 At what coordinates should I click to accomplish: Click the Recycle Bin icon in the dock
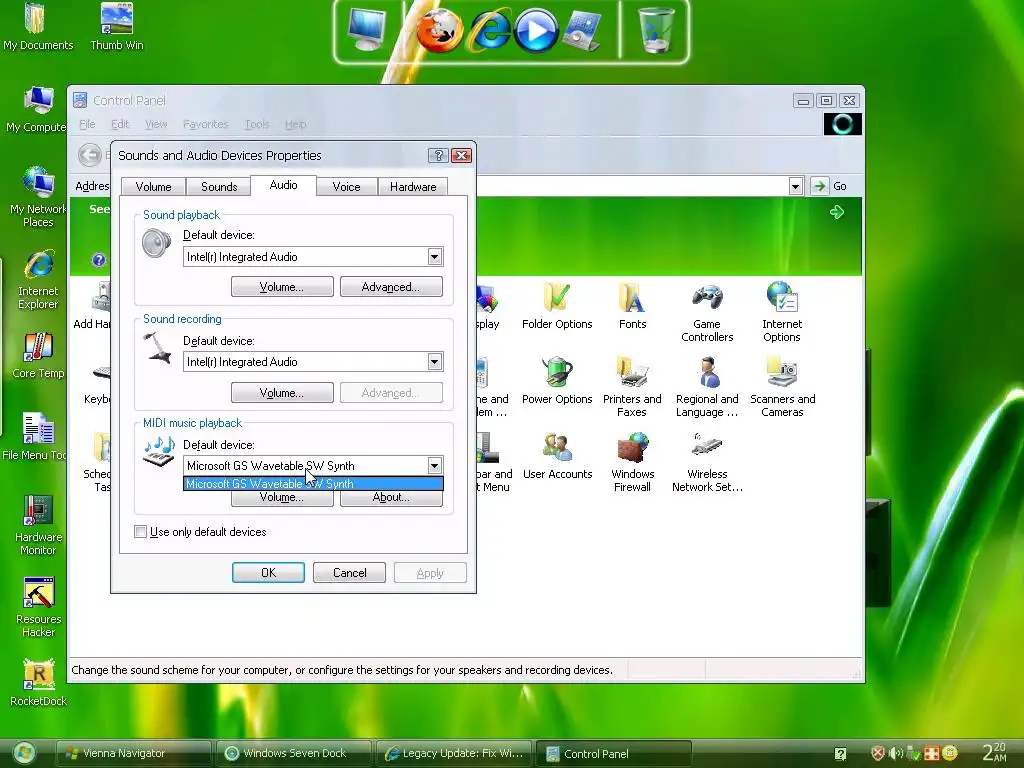coord(655,29)
